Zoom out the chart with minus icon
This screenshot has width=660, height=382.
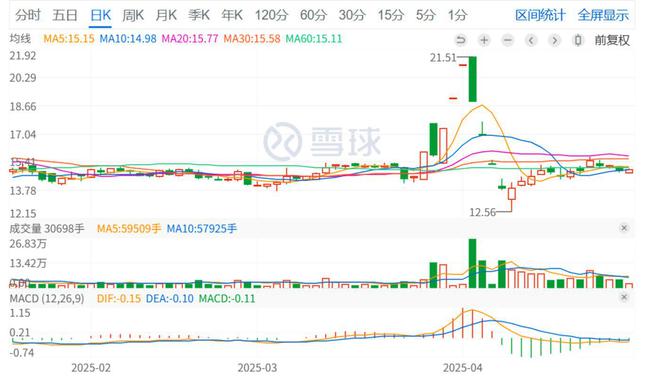tap(508, 40)
